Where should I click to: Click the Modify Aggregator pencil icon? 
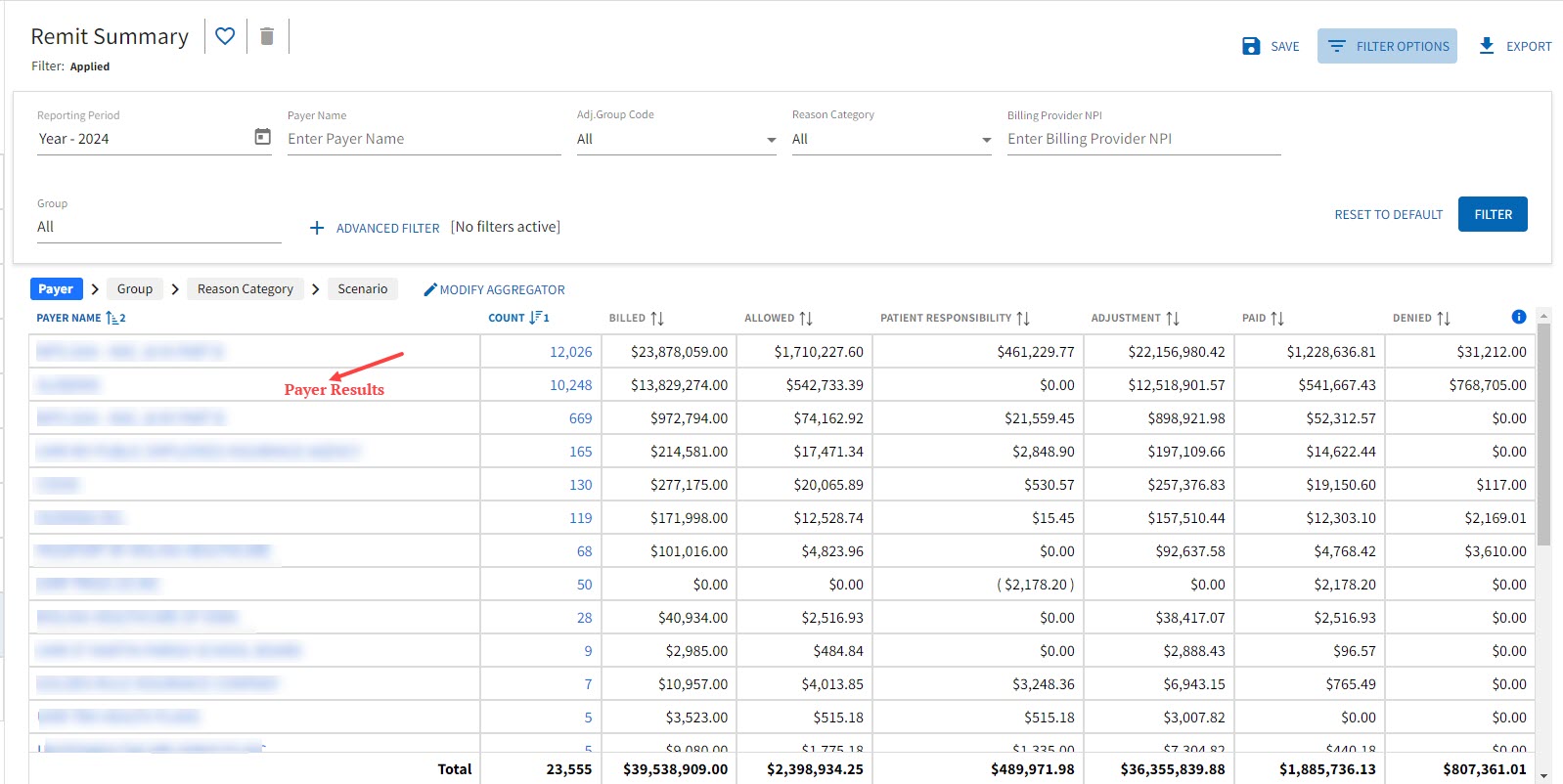click(430, 289)
